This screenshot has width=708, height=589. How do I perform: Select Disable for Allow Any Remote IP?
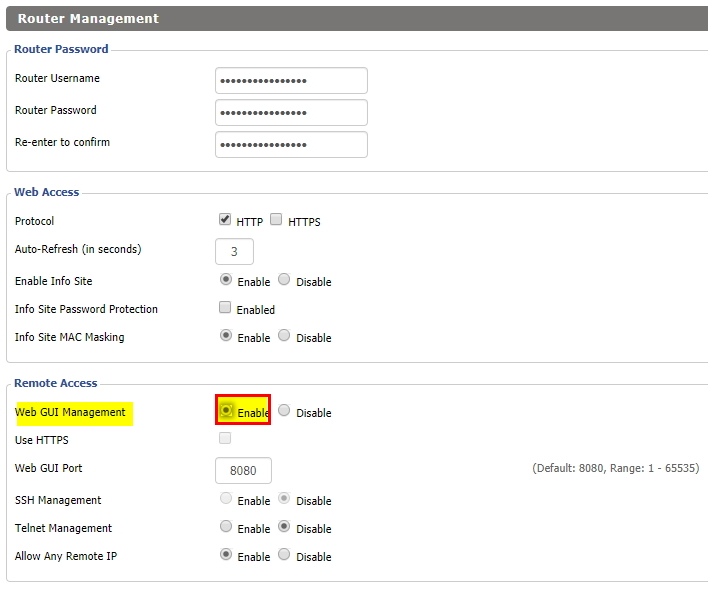(x=284, y=555)
